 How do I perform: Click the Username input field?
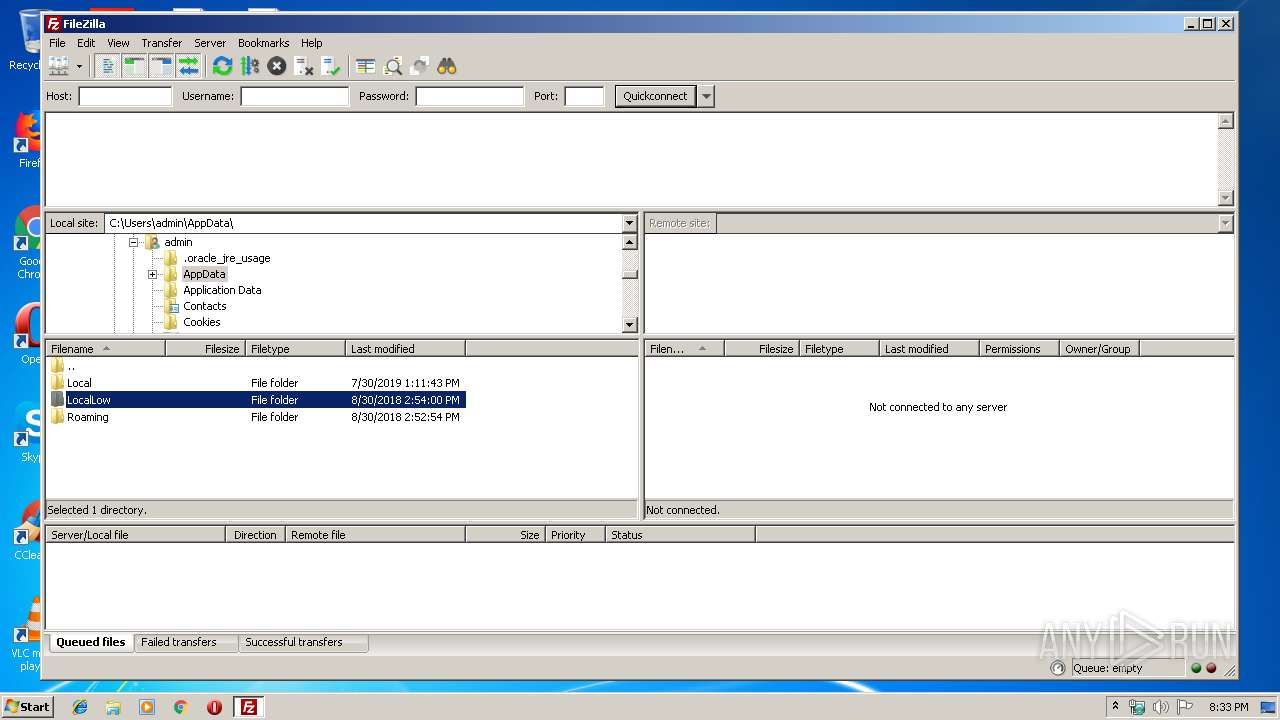pos(294,96)
